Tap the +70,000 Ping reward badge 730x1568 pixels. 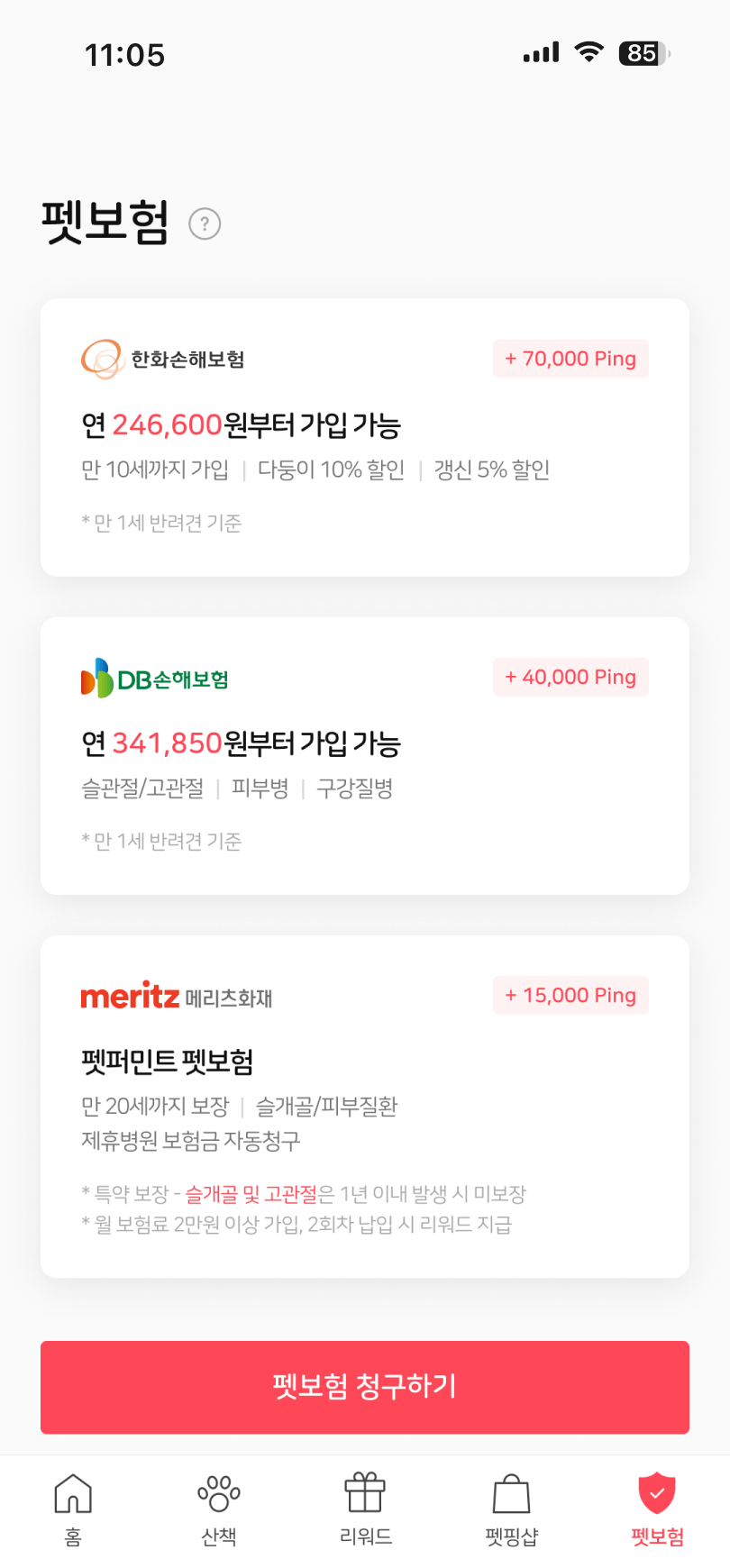pos(570,359)
